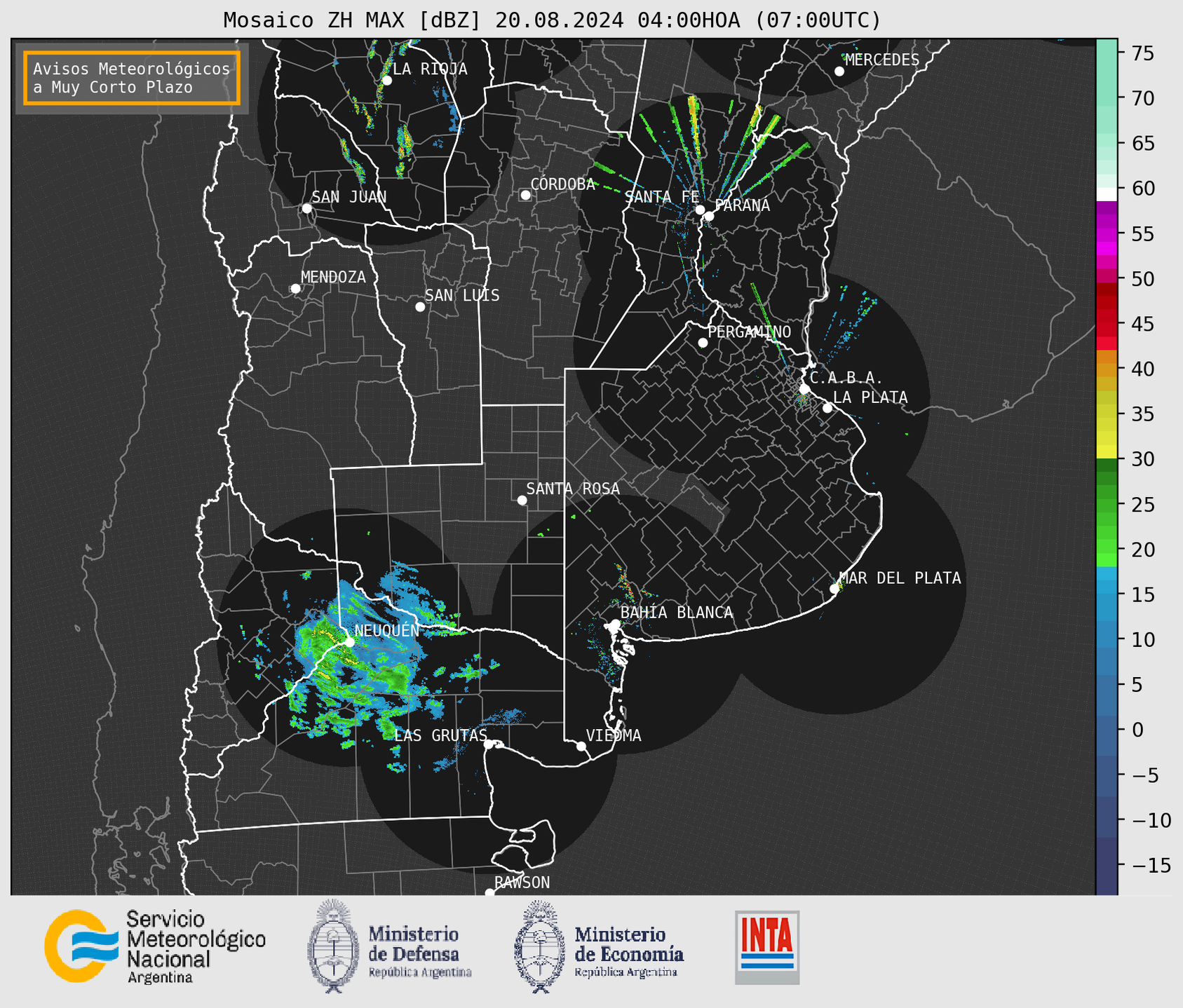Click the 40 dBZ orange colorbar segment
The image size is (1183, 1008).
point(1107,369)
